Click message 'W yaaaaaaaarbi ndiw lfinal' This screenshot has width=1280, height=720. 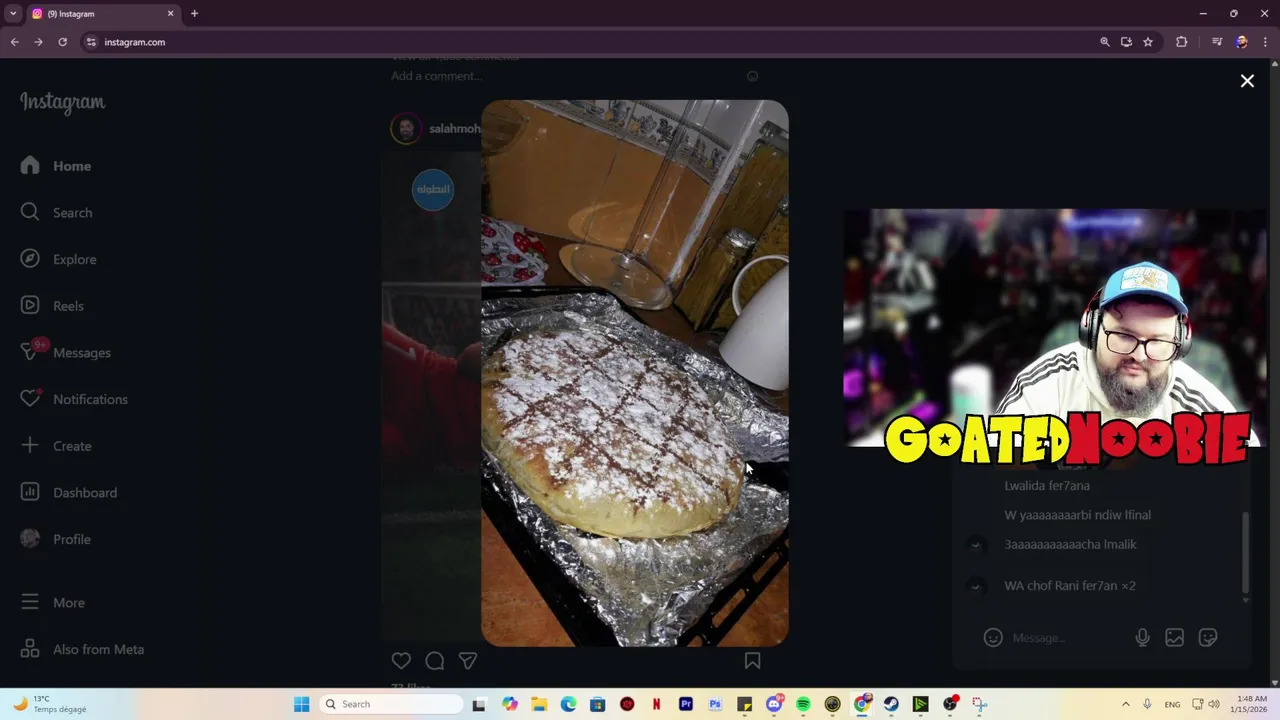pyautogui.click(x=1077, y=515)
